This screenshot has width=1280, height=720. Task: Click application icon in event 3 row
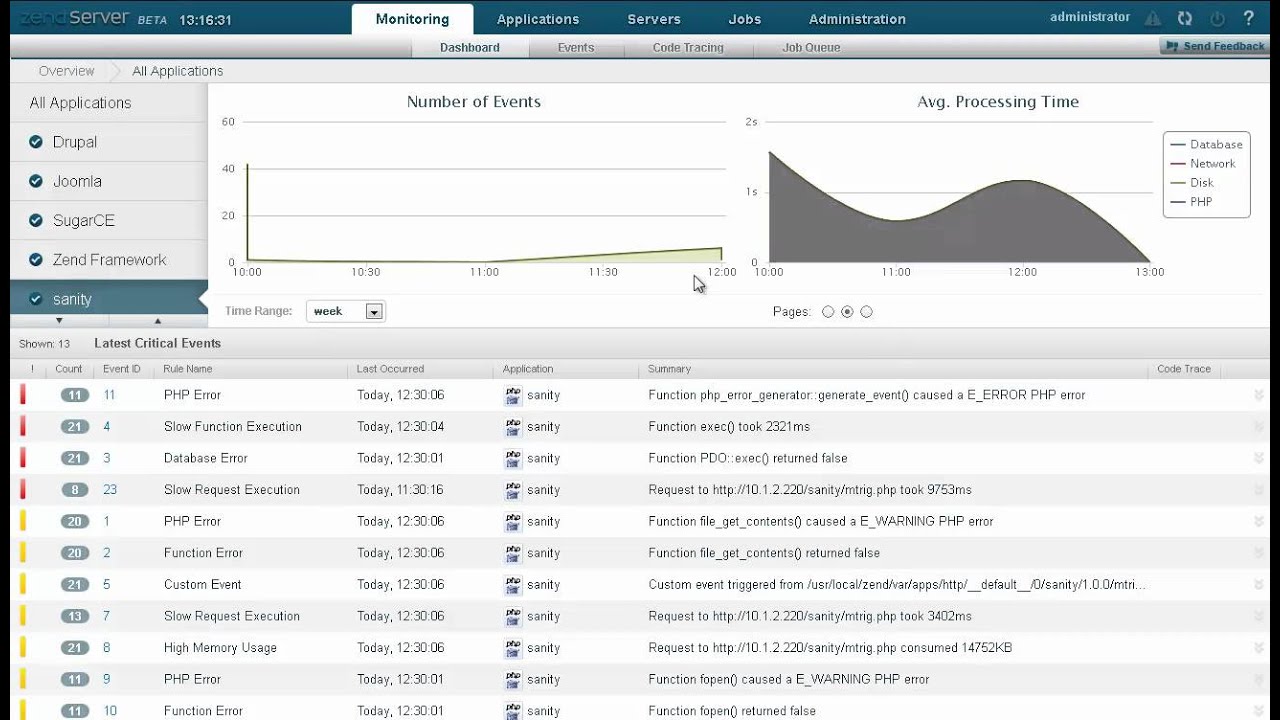click(513, 458)
